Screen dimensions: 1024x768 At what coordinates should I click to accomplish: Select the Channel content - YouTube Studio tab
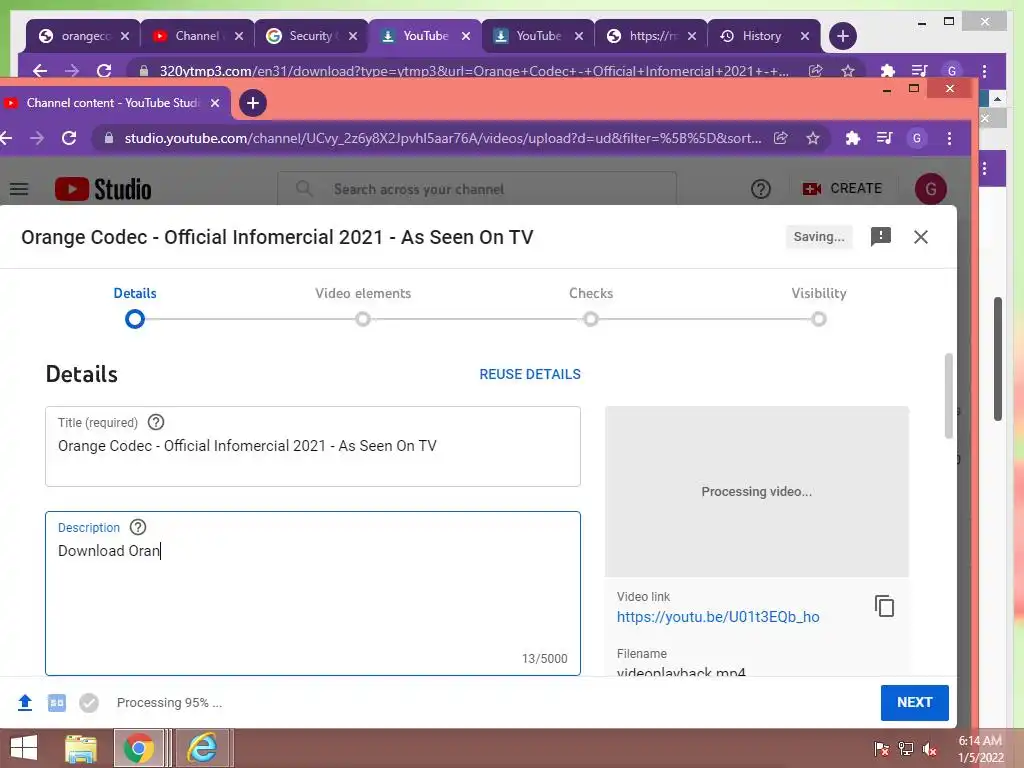coord(112,103)
